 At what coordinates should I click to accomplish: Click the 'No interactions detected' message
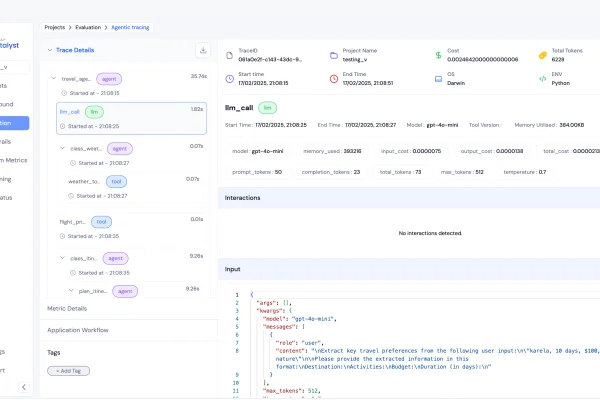tap(430, 233)
